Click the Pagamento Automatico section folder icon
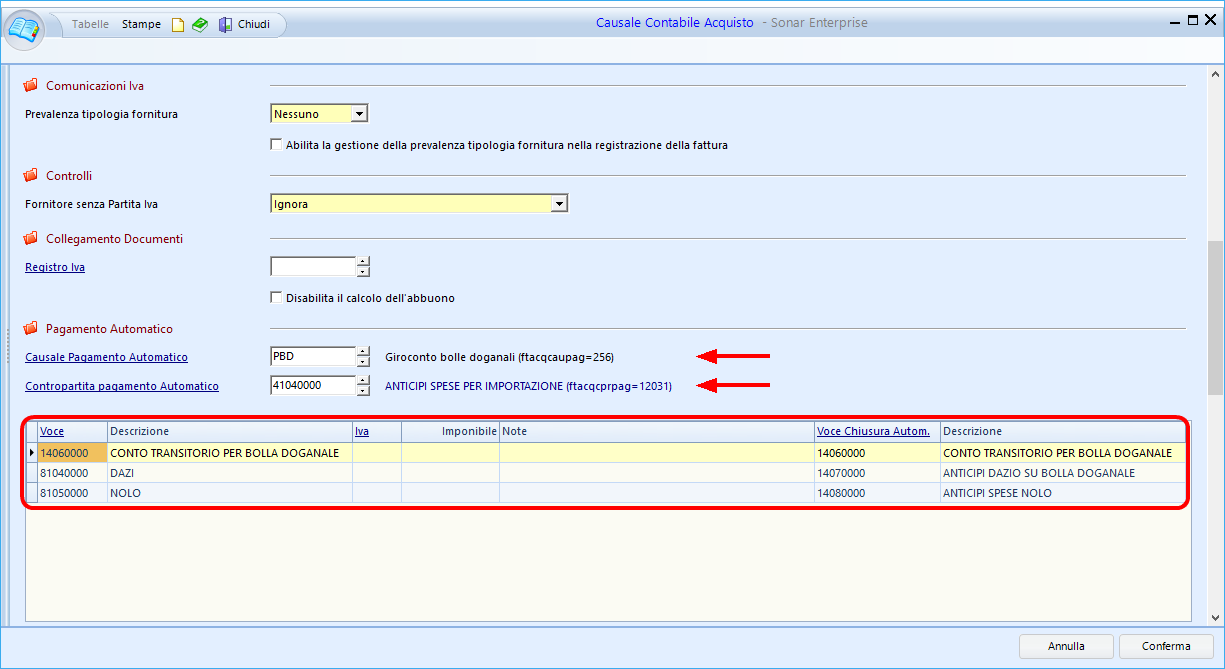 [x=30, y=329]
